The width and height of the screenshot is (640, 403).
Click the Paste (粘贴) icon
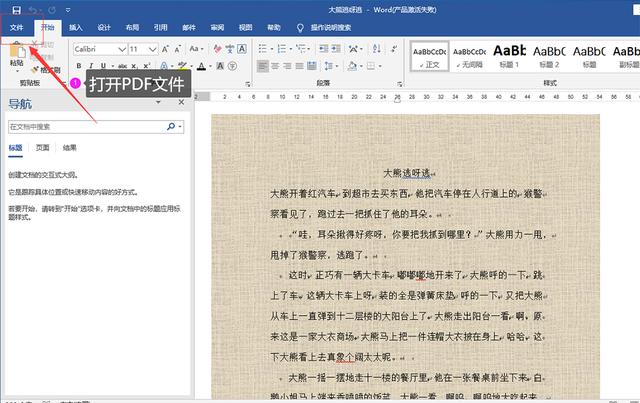tap(16, 50)
